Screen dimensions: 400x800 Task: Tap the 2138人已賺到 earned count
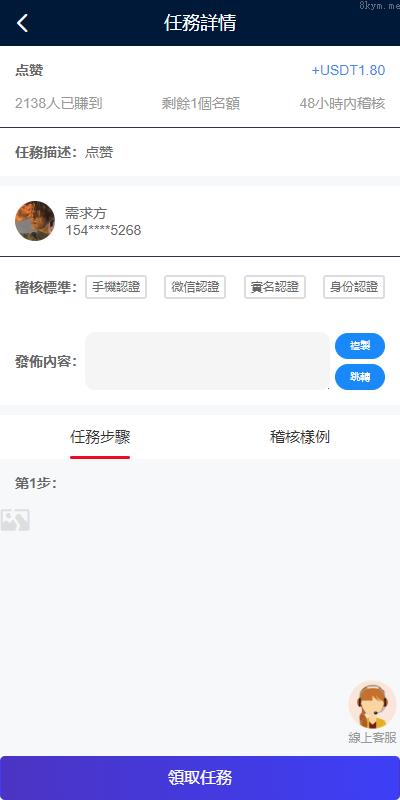(59, 104)
